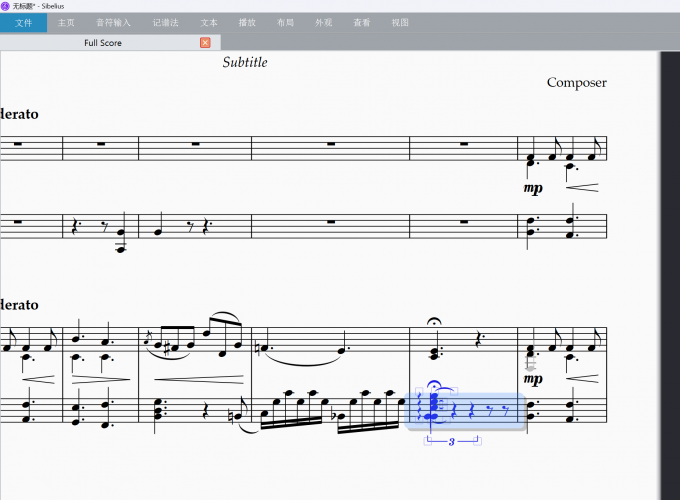
Task: Open the 外观 ribbon tab
Action: [x=323, y=23]
